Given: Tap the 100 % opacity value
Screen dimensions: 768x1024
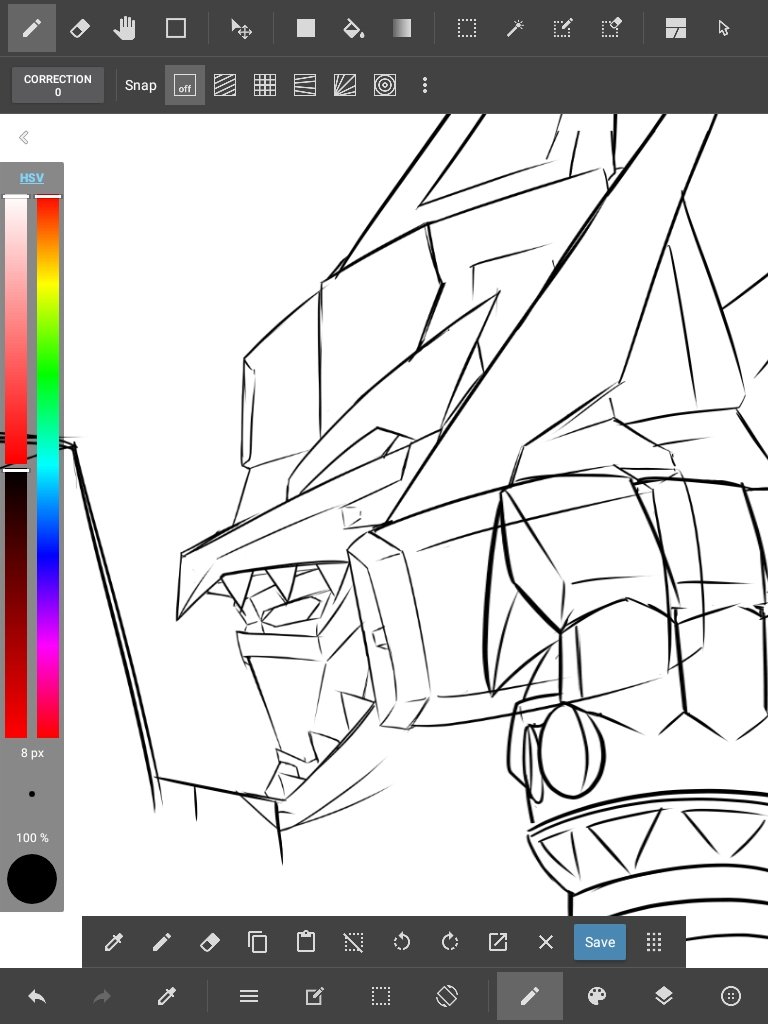Looking at the screenshot, I should (32, 837).
